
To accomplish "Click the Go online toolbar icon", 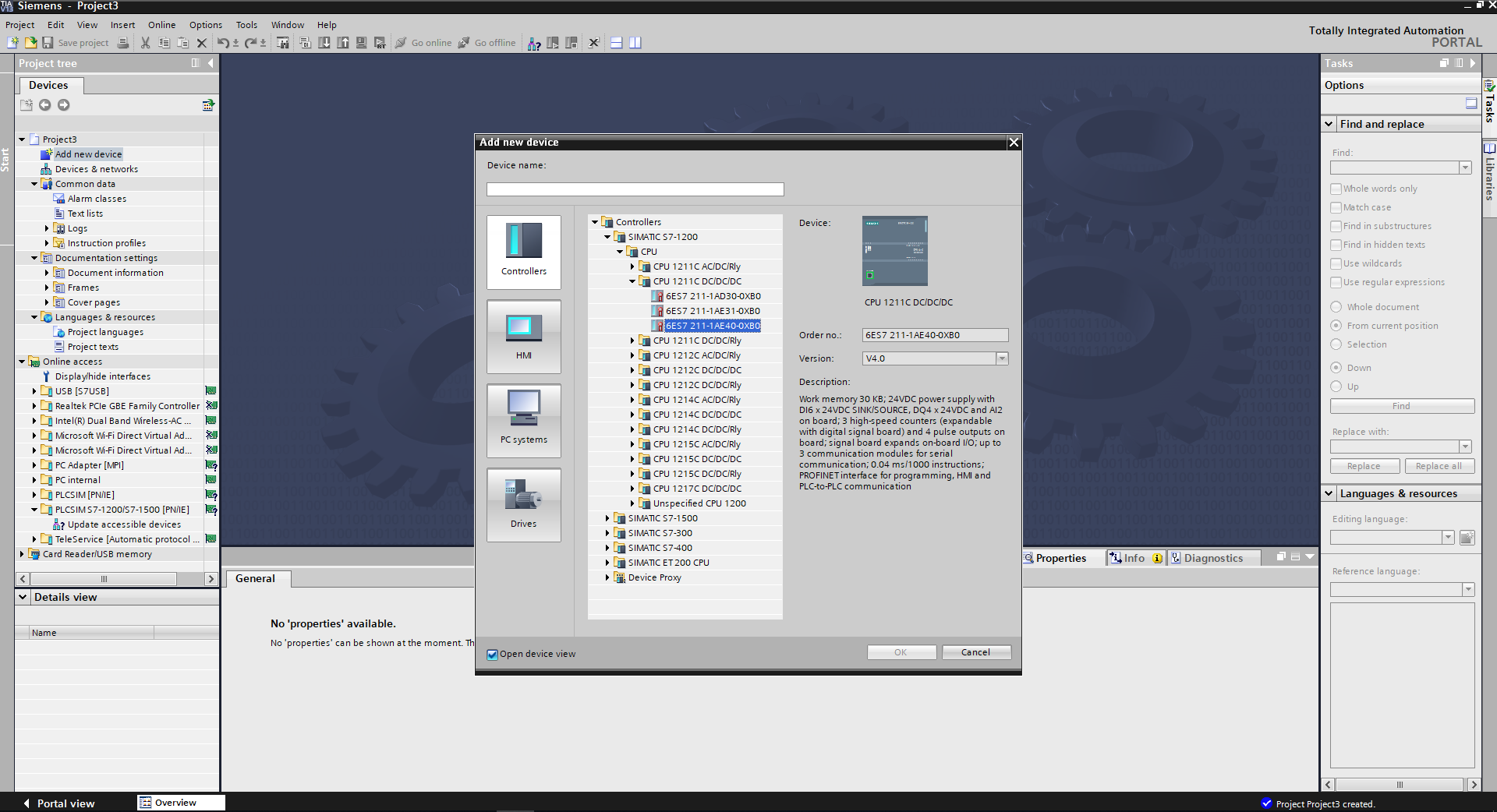I will (x=401, y=43).
